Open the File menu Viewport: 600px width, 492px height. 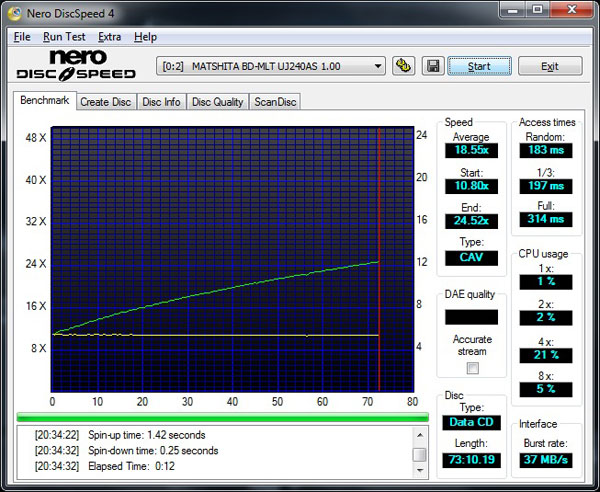pyautogui.click(x=22, y=37)
